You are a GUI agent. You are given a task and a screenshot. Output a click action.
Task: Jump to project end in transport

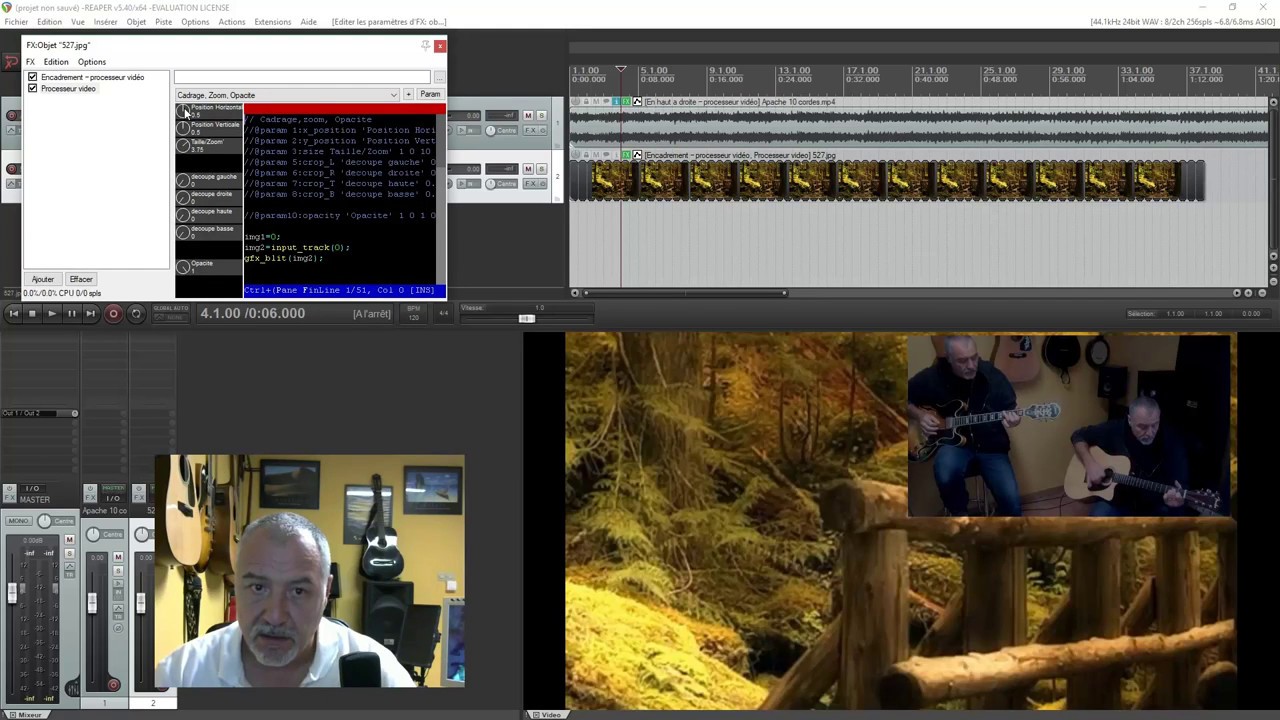tap(90, 314)
